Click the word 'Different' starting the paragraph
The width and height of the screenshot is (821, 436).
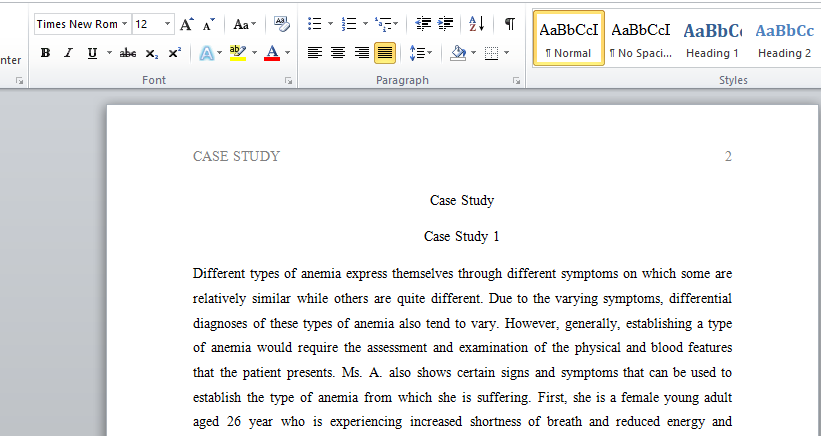click(x=218, y=274)
